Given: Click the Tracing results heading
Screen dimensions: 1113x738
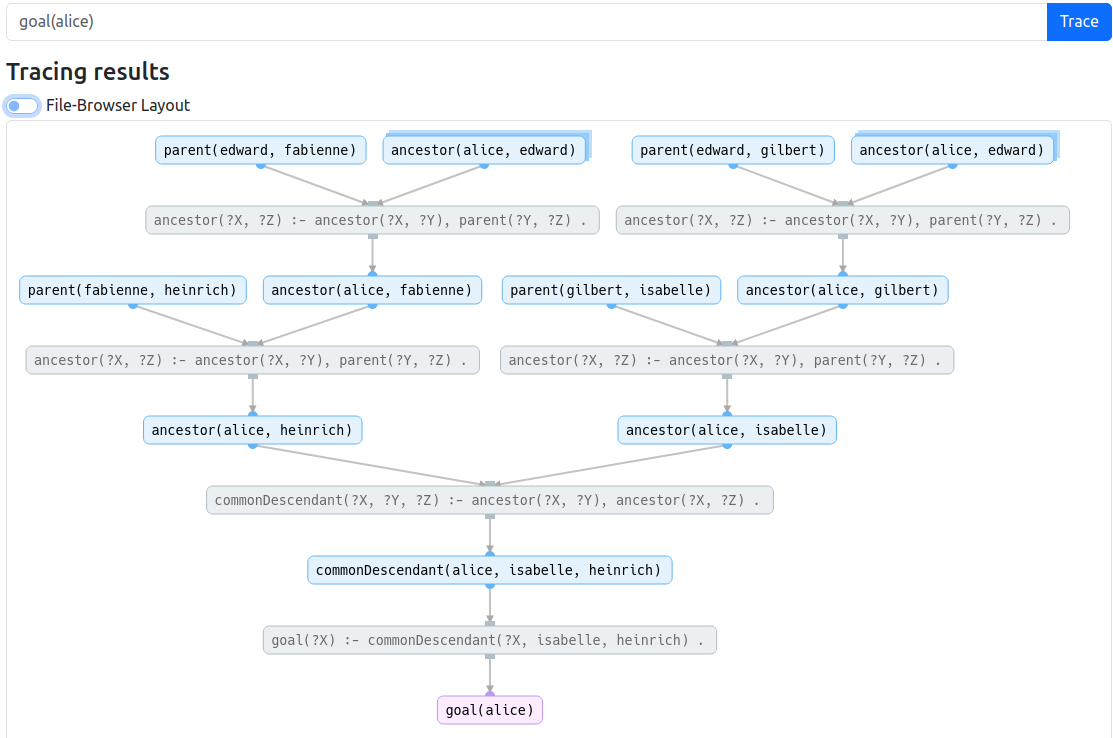Looking at the screenshot, I should point(88,72).
